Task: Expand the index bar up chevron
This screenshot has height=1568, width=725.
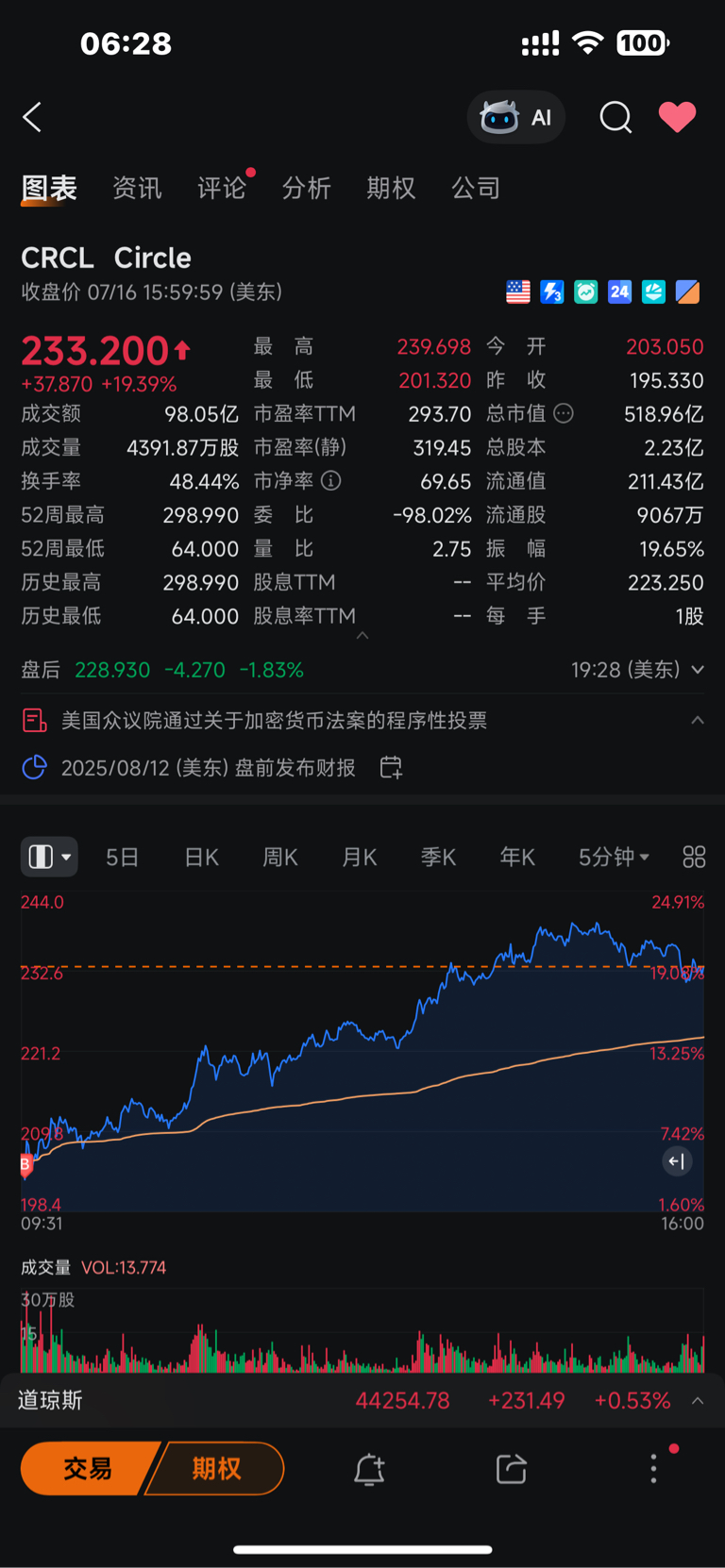Action: click(x=698, y=1401)
